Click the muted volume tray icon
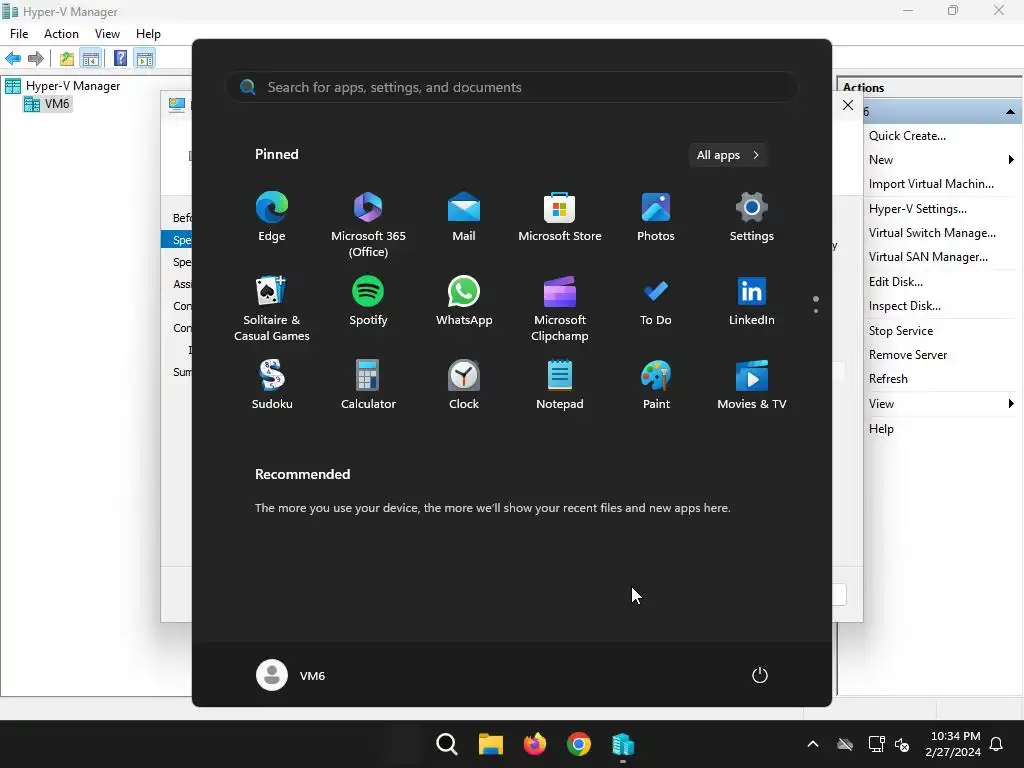1024x768 pixels. click(x=902, y=744)
